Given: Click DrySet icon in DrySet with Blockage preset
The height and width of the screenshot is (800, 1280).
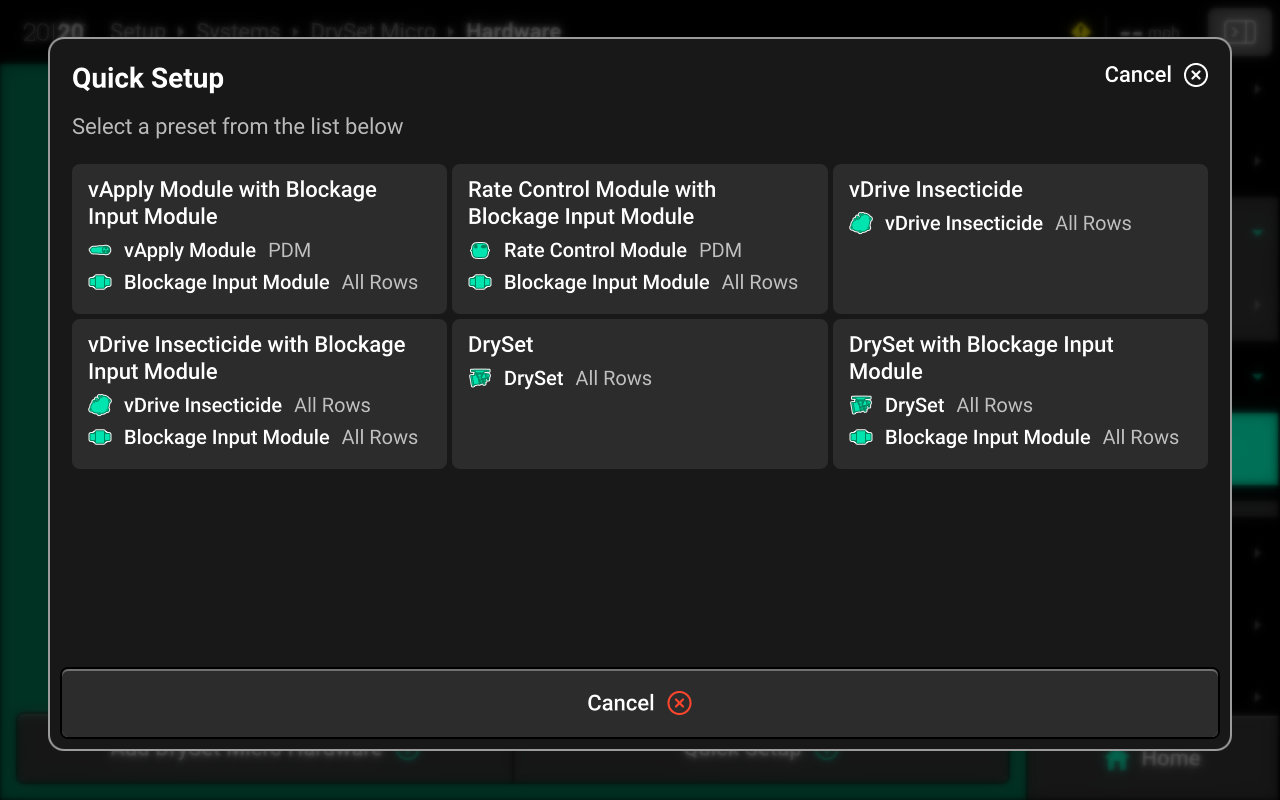Looking at the screenshot, I should pyautogui.click(x=861, y=405).
